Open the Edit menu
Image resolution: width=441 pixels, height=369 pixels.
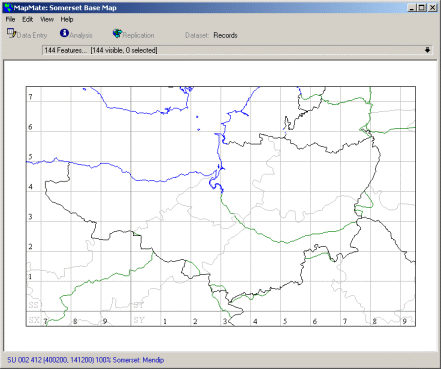[28, 19]
